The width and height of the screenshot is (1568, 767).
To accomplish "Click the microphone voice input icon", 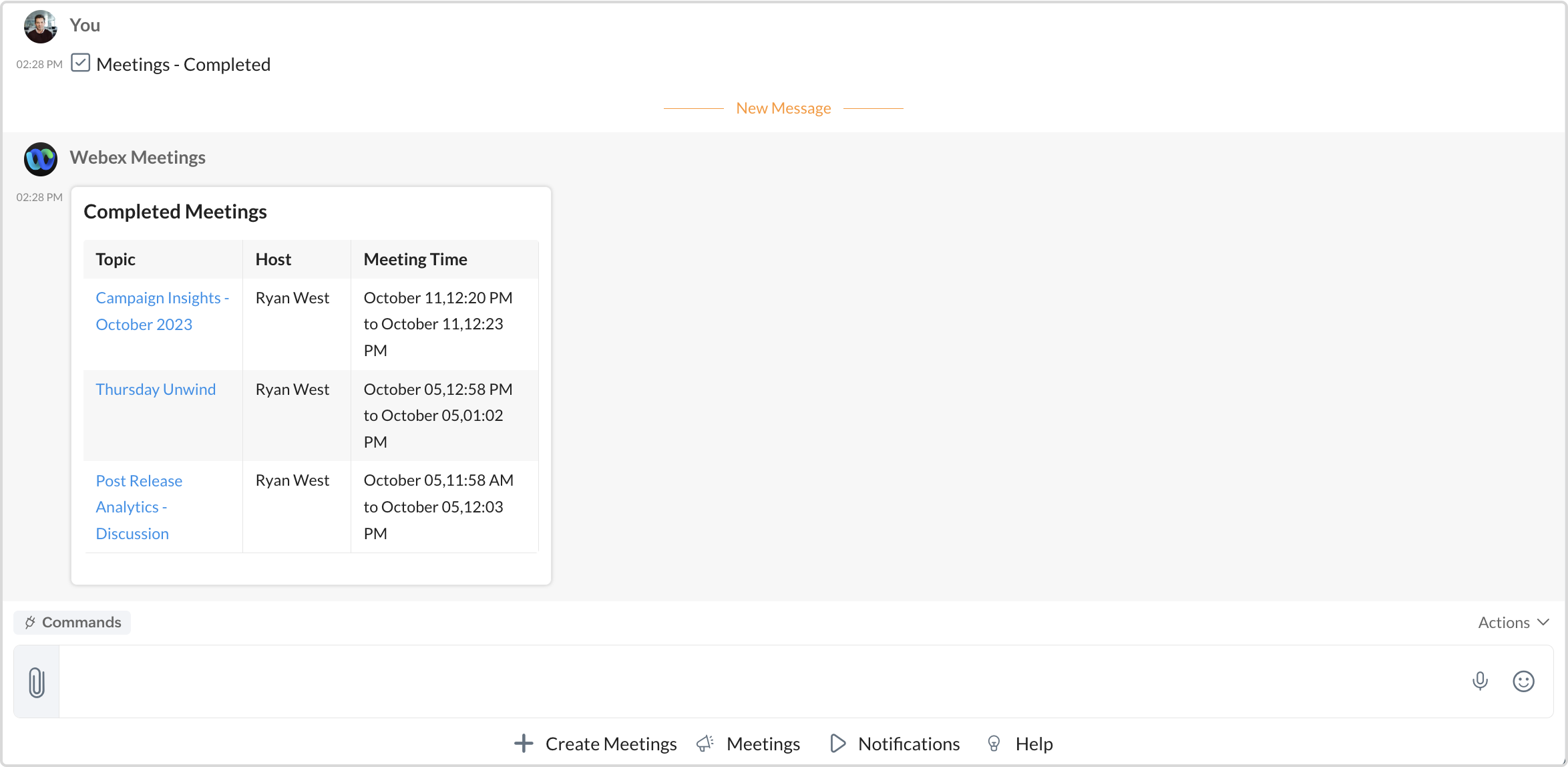I will point(1480,681).
